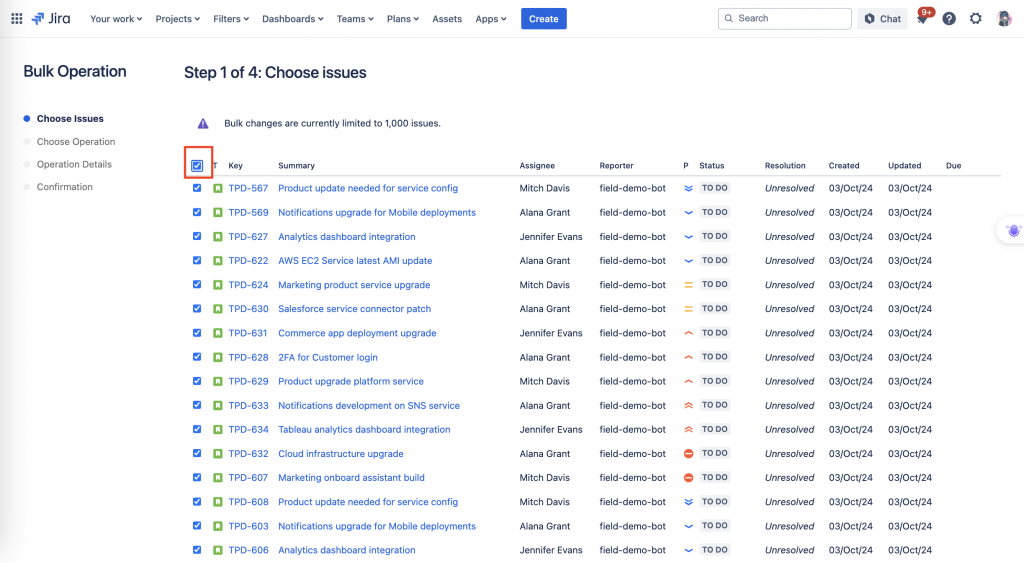This screenshot has height=563, width=1024.
Task: Select the Choose Issues step
Action: 70,119
